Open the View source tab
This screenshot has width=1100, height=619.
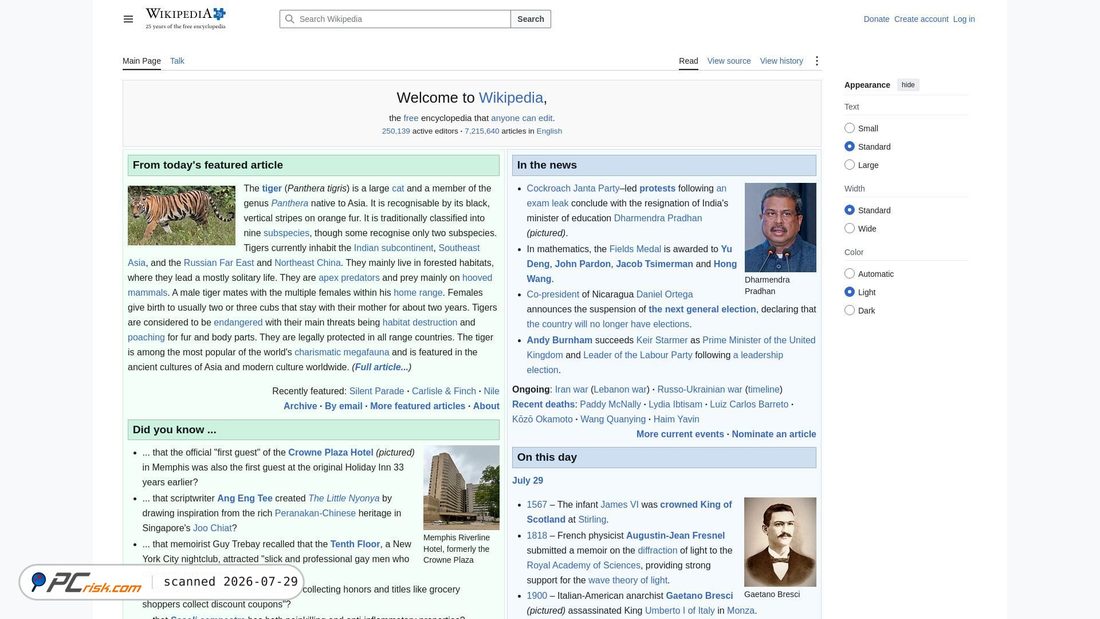tap(729, 61)
